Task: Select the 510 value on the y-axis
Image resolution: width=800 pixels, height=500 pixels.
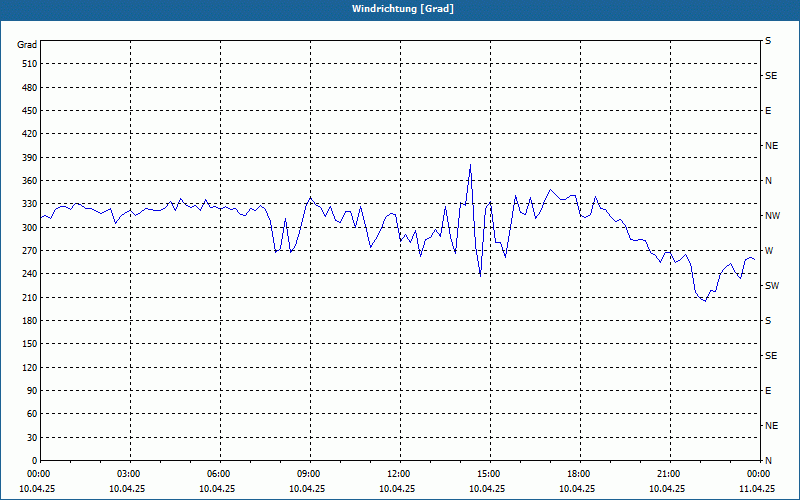Action: coord(29,64)
